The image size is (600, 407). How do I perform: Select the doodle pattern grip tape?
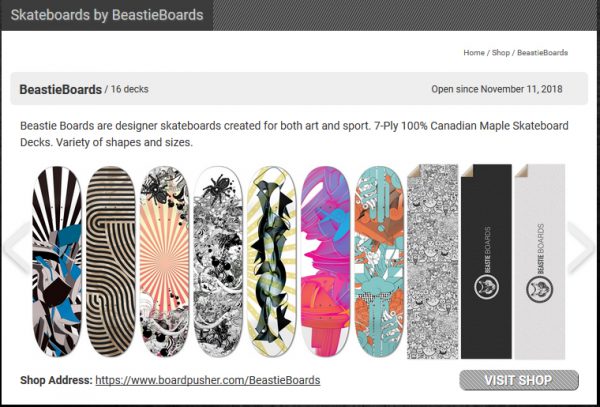point(432,262)
